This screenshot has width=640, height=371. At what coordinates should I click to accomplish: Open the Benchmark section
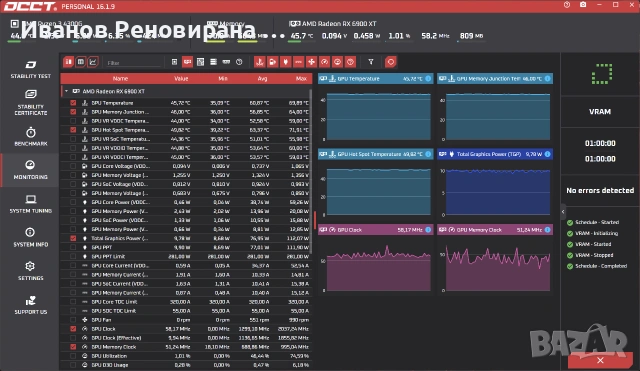tap(31, 137)
